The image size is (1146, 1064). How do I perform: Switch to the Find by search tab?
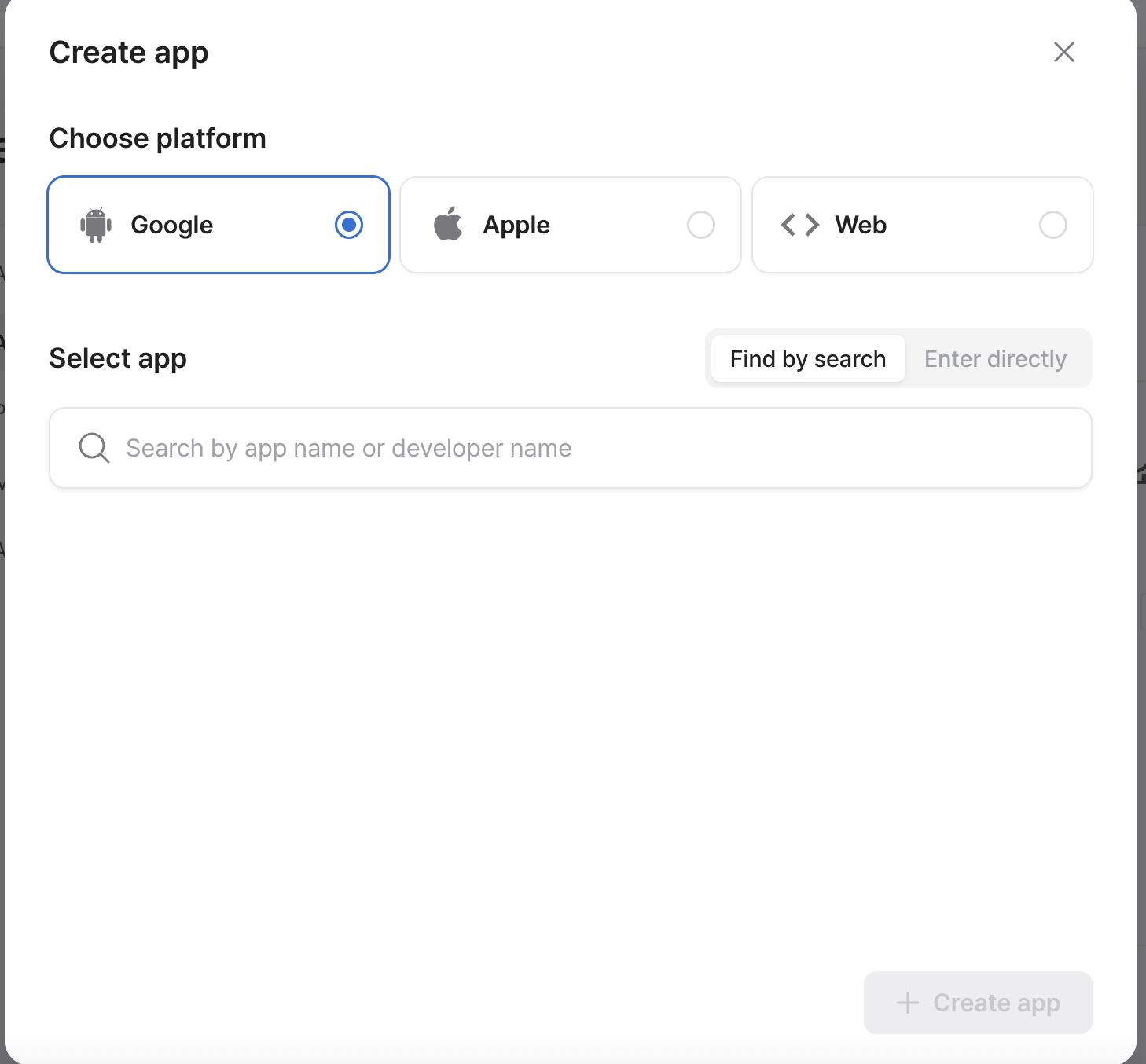pyautogui.click(x=807, y=359)
